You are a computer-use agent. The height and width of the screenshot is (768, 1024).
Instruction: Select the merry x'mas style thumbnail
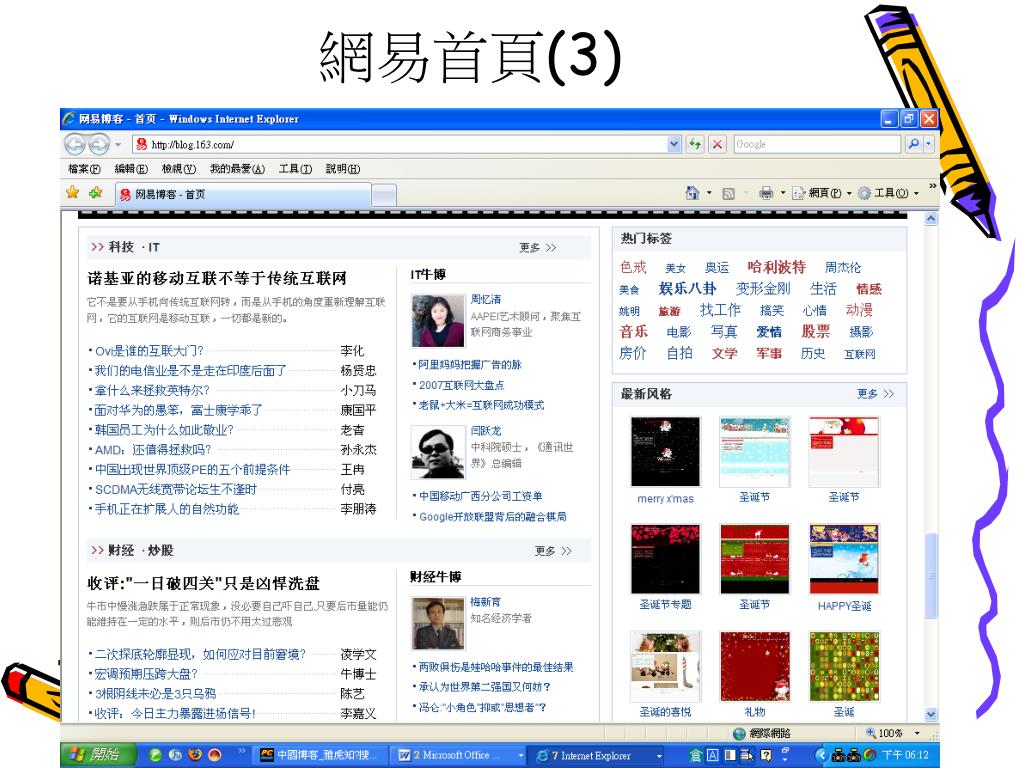pos(665,451)
